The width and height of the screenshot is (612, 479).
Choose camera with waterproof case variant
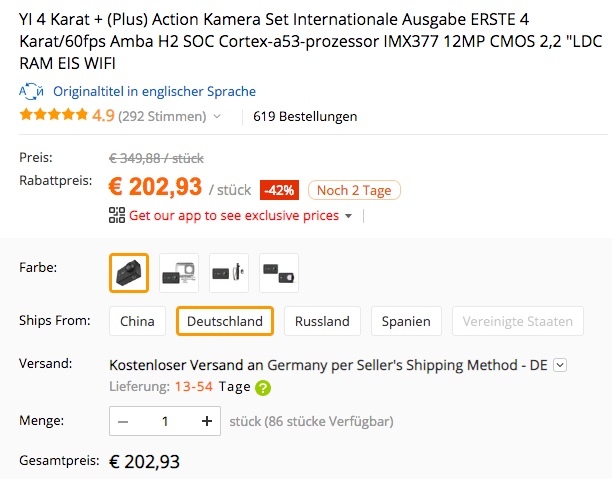[179, 273]
